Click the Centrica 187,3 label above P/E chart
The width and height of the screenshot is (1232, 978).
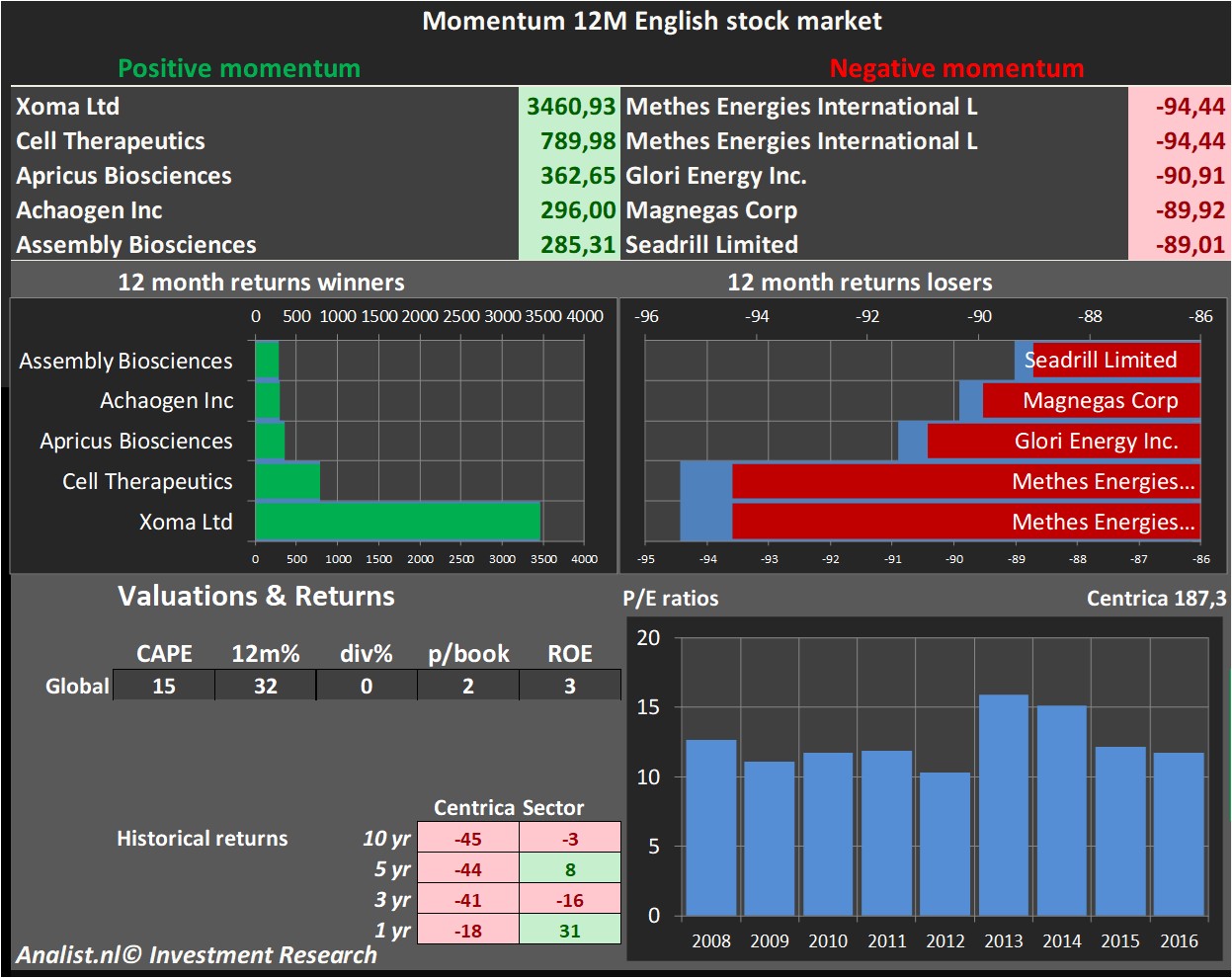tap(1156, 598)
